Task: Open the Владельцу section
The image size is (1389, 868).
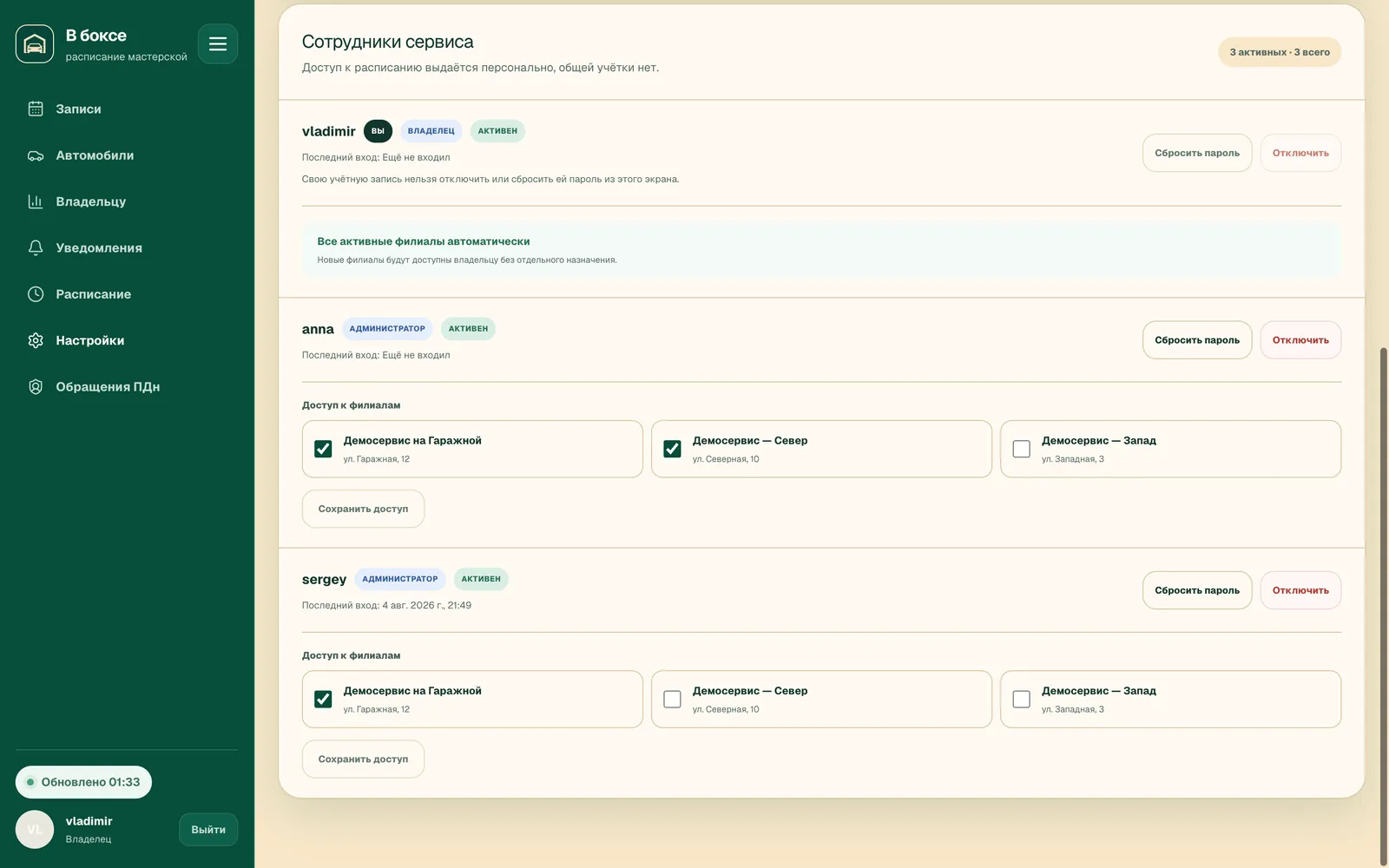Action: [x=127, y=201]
